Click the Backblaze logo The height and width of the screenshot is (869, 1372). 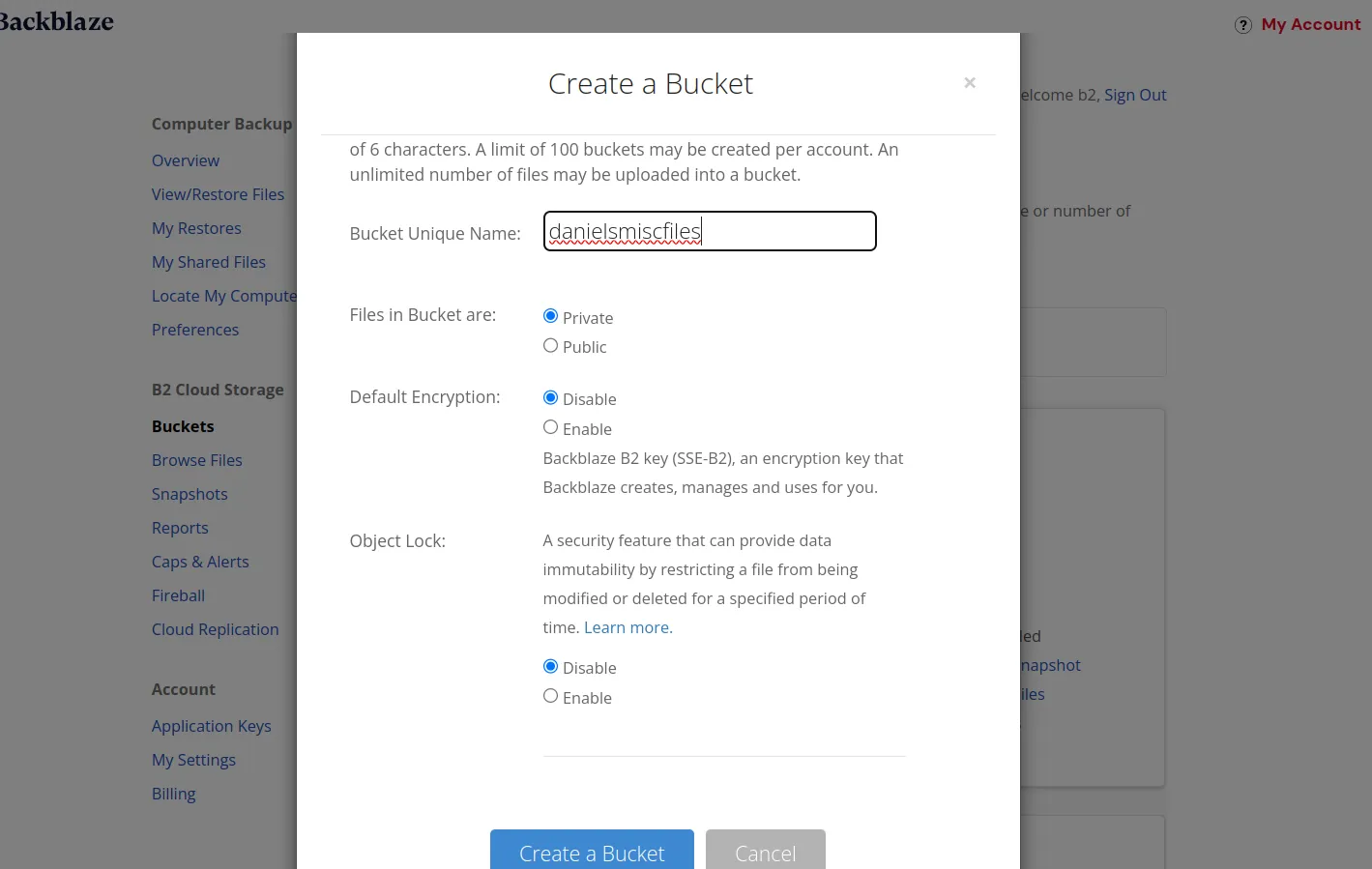point(56,21)
